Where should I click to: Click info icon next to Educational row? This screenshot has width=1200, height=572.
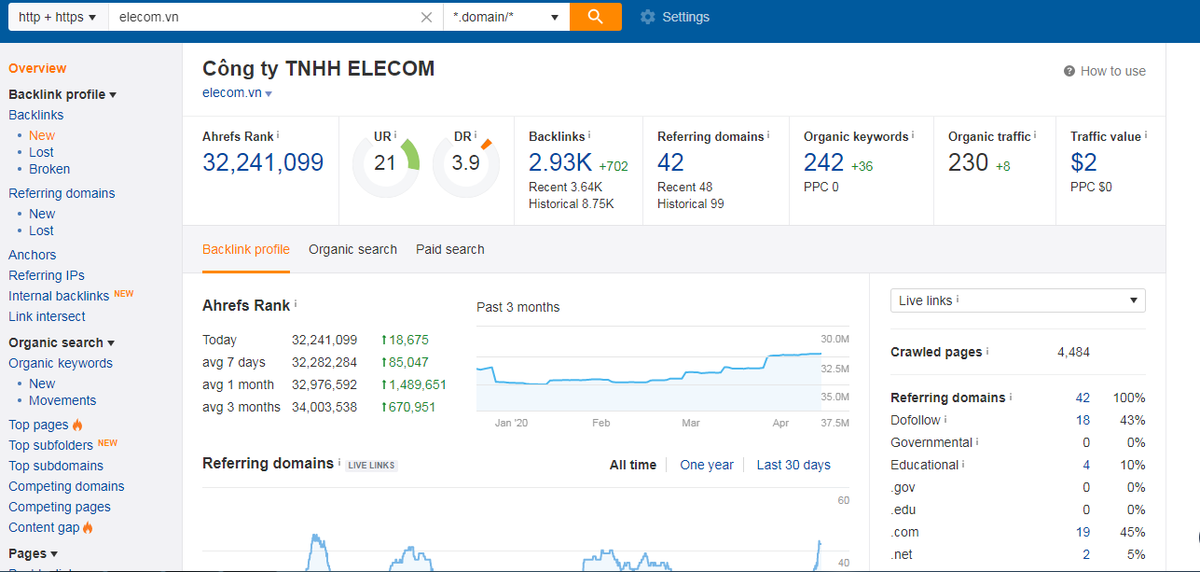(964, 464)
